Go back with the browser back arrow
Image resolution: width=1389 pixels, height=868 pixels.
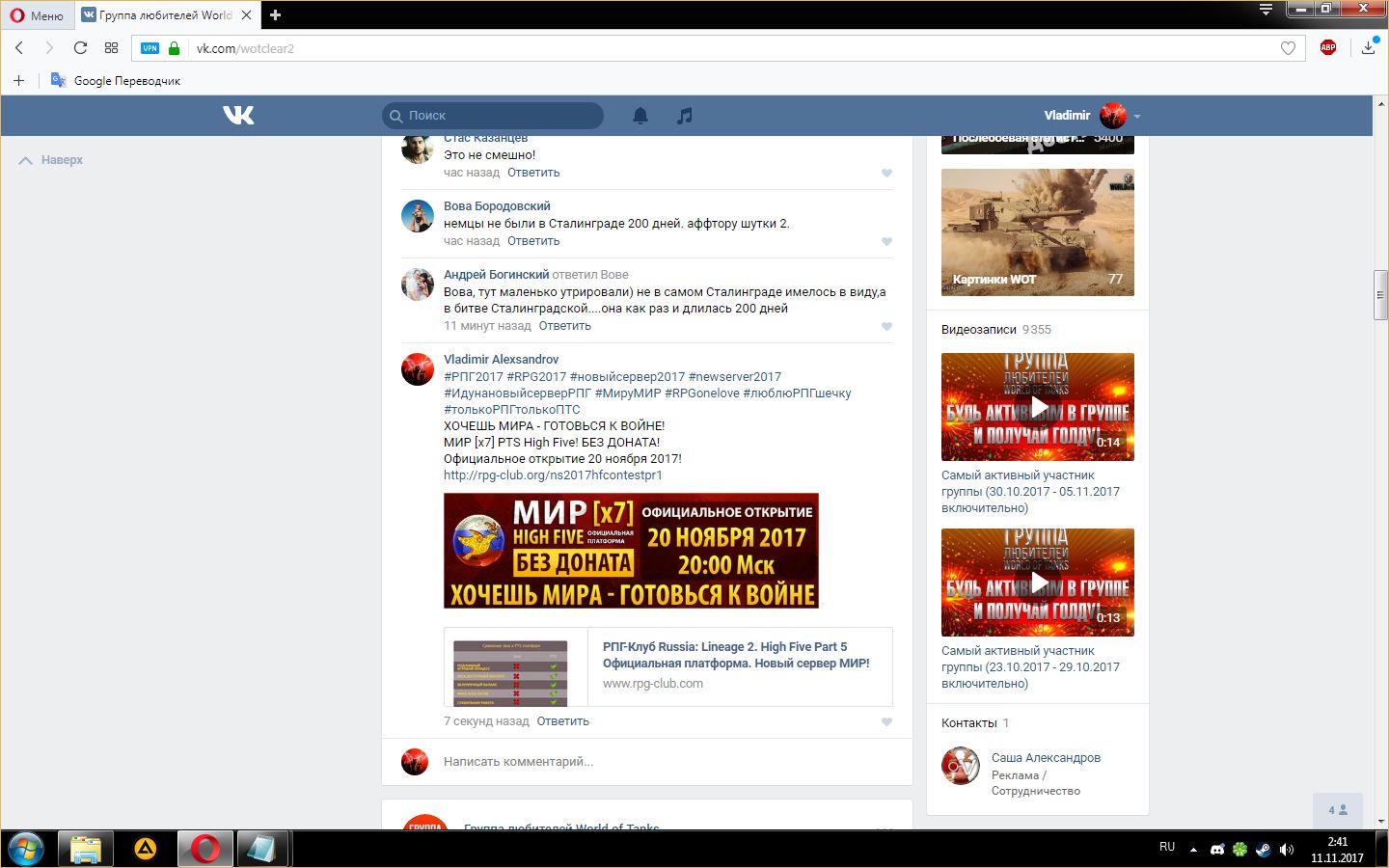coord(19,48)
